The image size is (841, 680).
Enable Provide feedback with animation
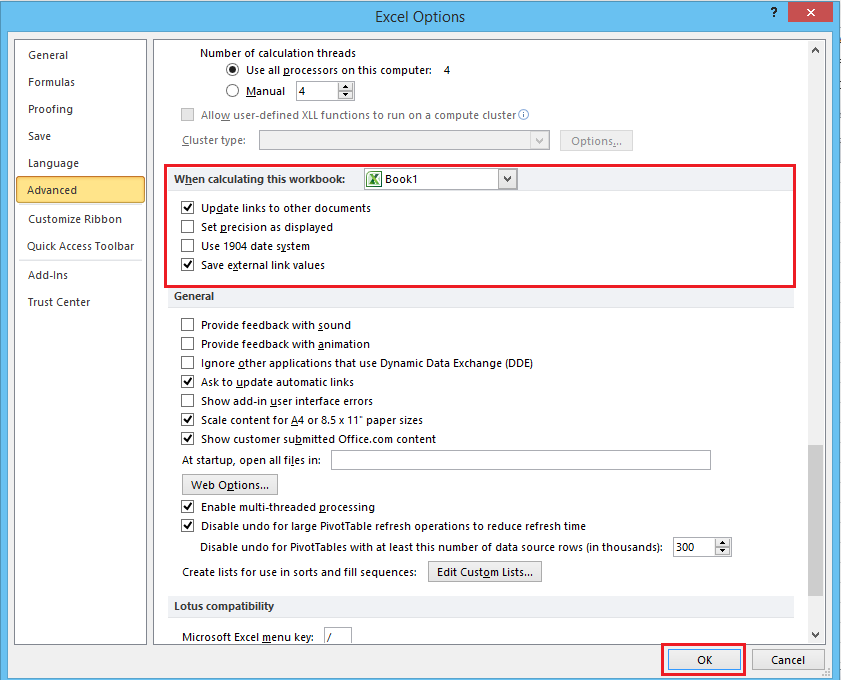[187, 343]
